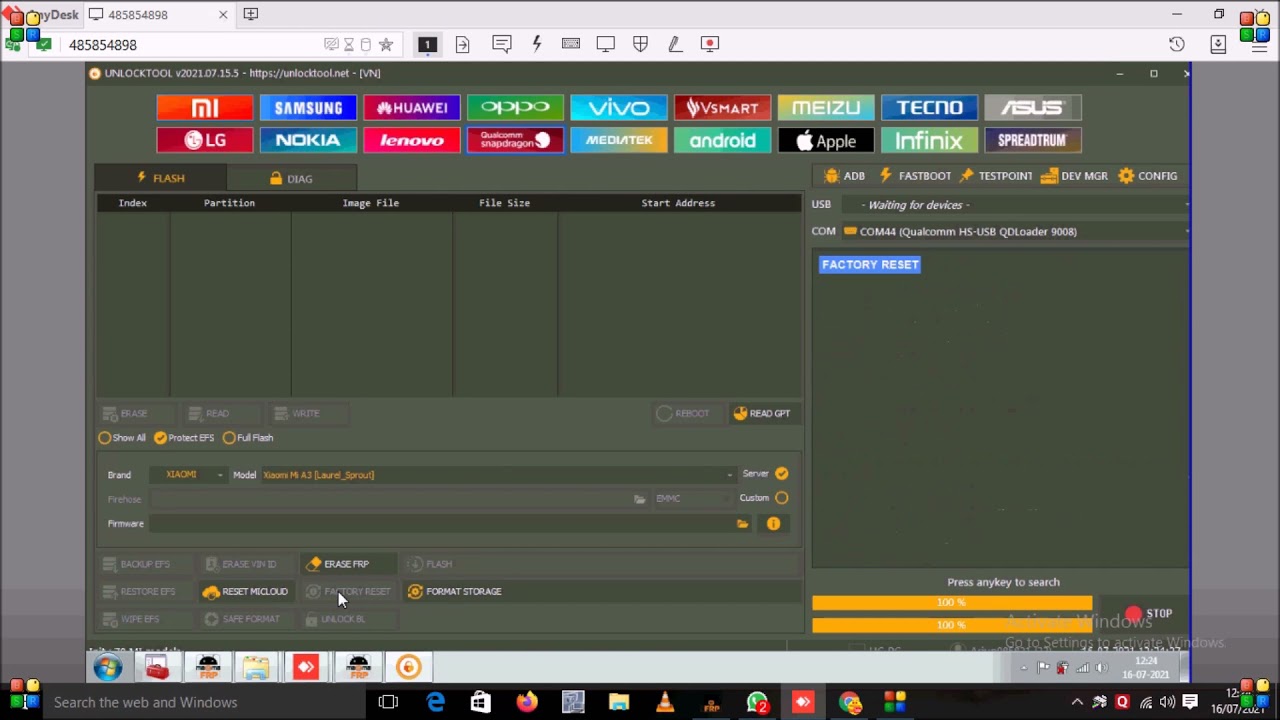The height and width of the screenshot is (720, 1280).
Task: Open the ADB menu
Action: [x=845, y=176]
